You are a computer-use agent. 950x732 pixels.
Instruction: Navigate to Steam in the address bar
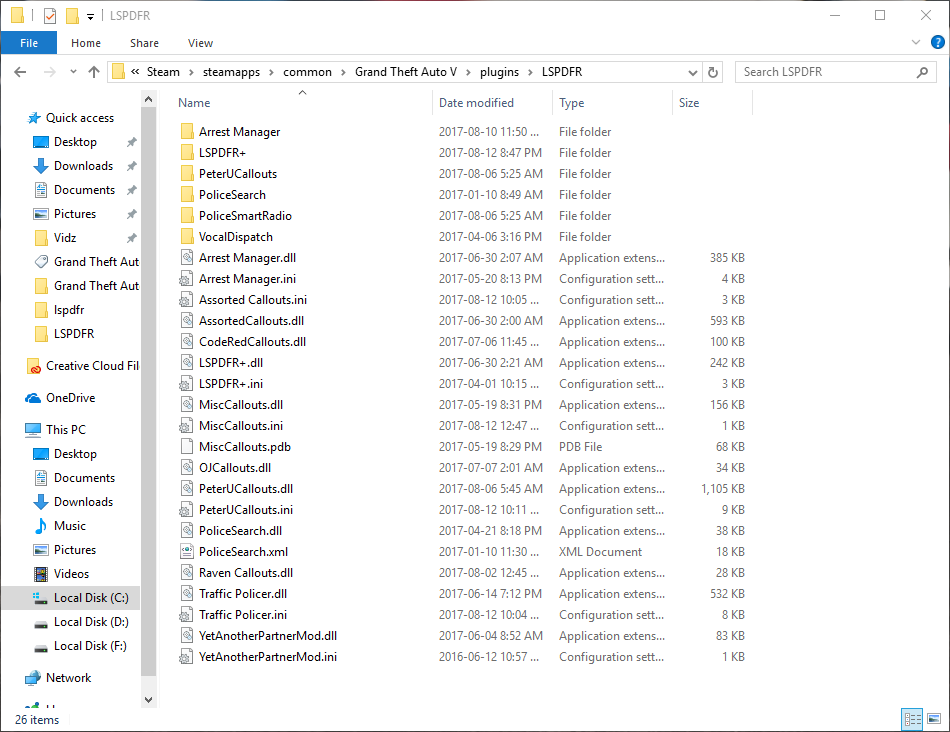[x=163, y=72]
